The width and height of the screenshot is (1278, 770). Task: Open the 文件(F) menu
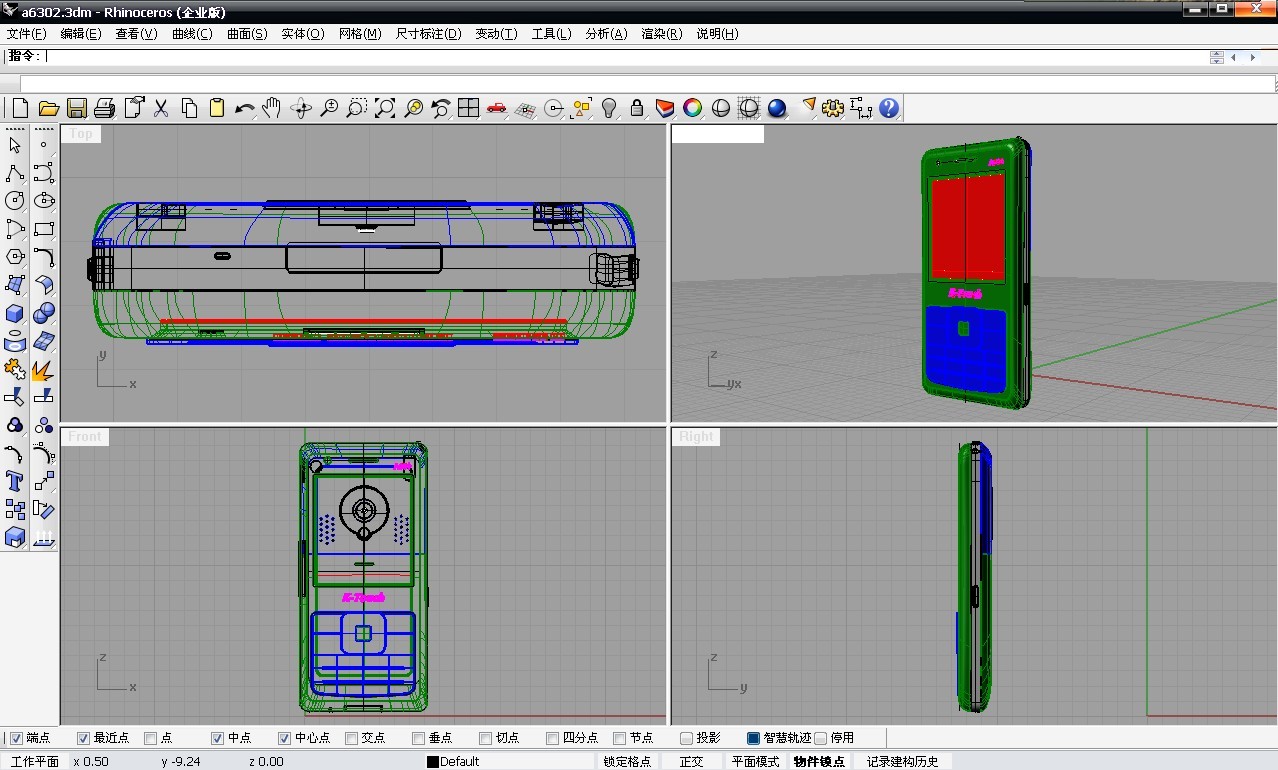pos(26,33)
